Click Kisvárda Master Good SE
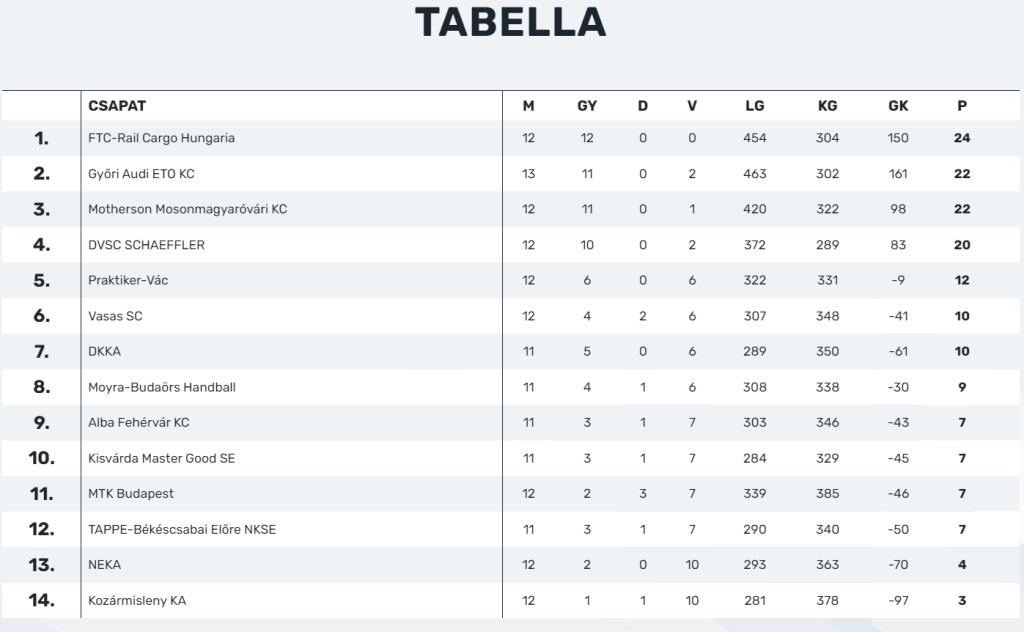Image resolution: width=1024 pixels, height=632 pixels. tap(161, 458)
